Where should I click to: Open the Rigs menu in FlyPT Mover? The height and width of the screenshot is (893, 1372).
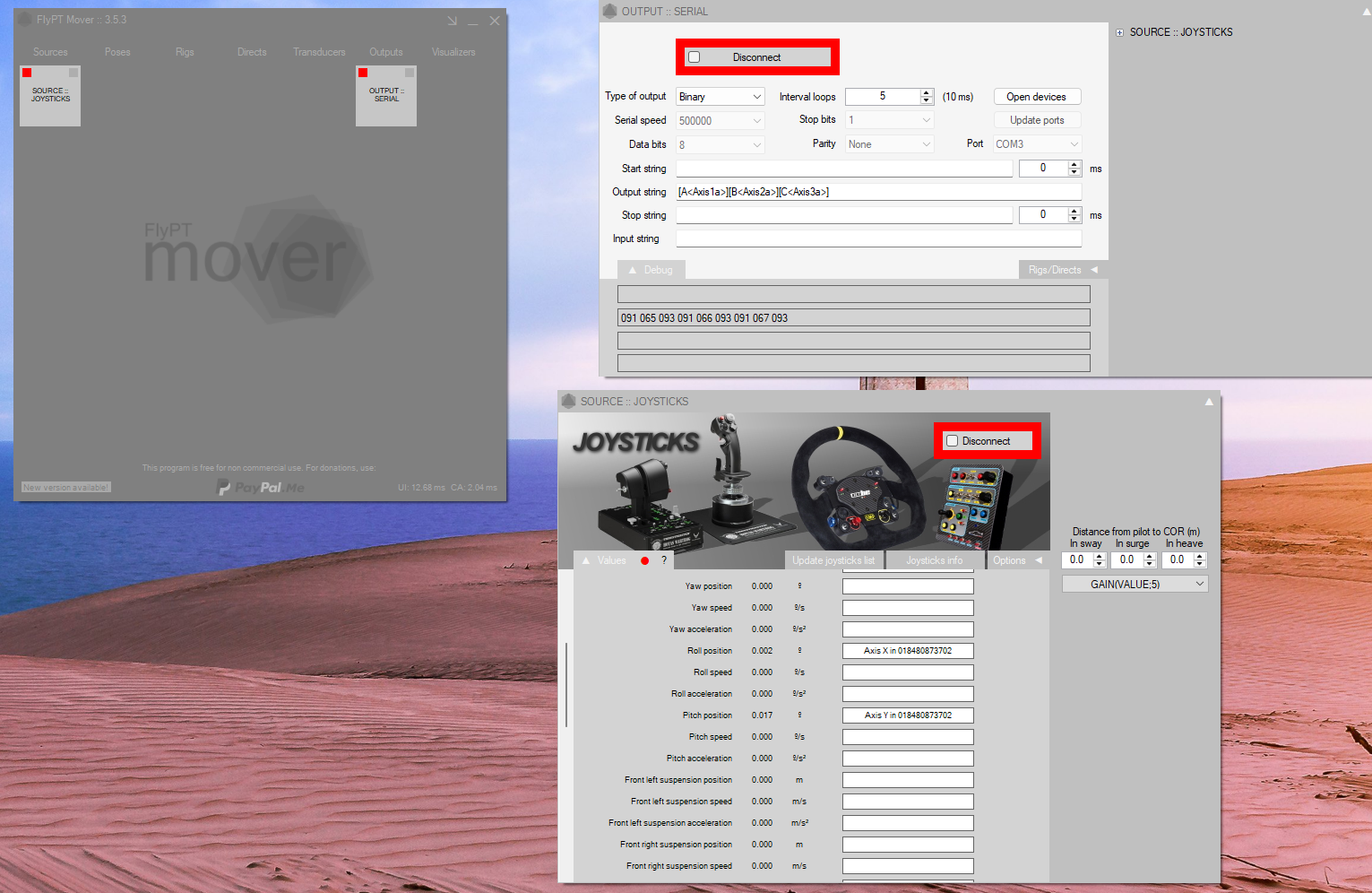pos(185,52)
